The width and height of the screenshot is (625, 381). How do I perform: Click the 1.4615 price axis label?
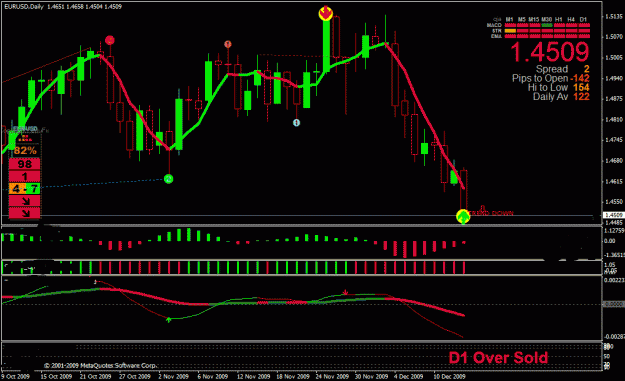614,181
